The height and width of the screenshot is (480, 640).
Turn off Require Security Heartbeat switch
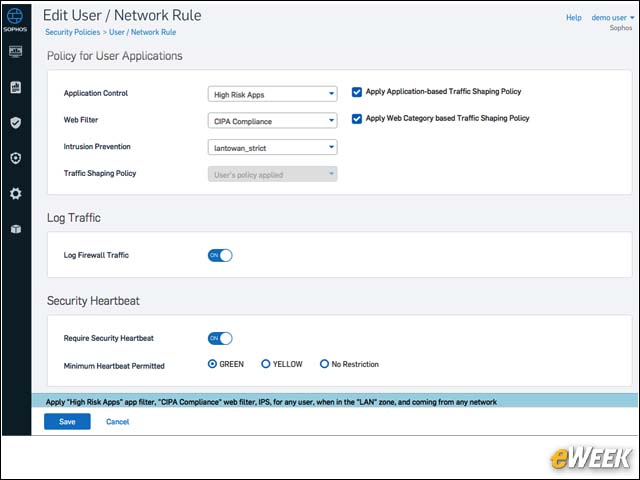coord(220,338)
